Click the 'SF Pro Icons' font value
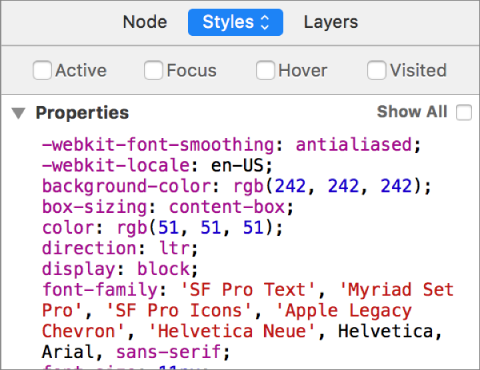480x370 pixels. (179, 311)
